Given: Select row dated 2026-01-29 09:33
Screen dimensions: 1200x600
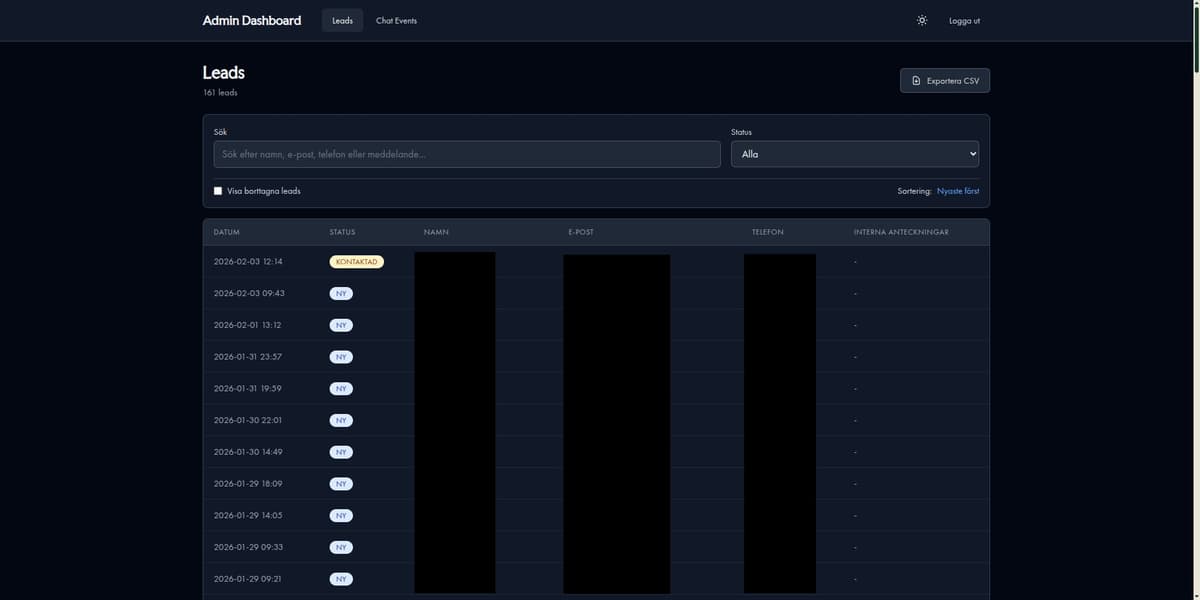Looking at the screenshot, I should pyautogui.click(x=596, y=547).
